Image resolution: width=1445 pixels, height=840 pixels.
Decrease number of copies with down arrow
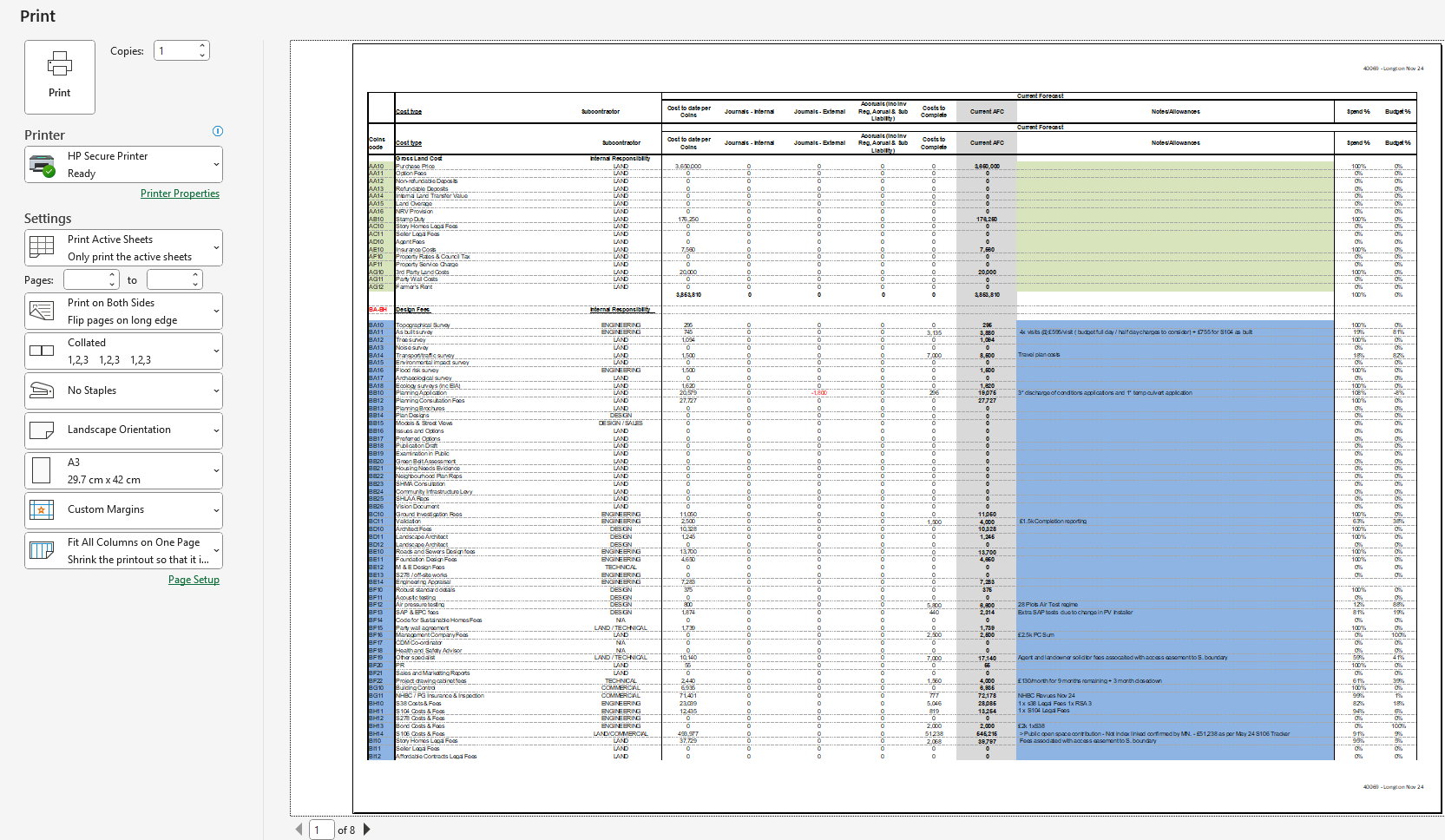coord(202,56)
